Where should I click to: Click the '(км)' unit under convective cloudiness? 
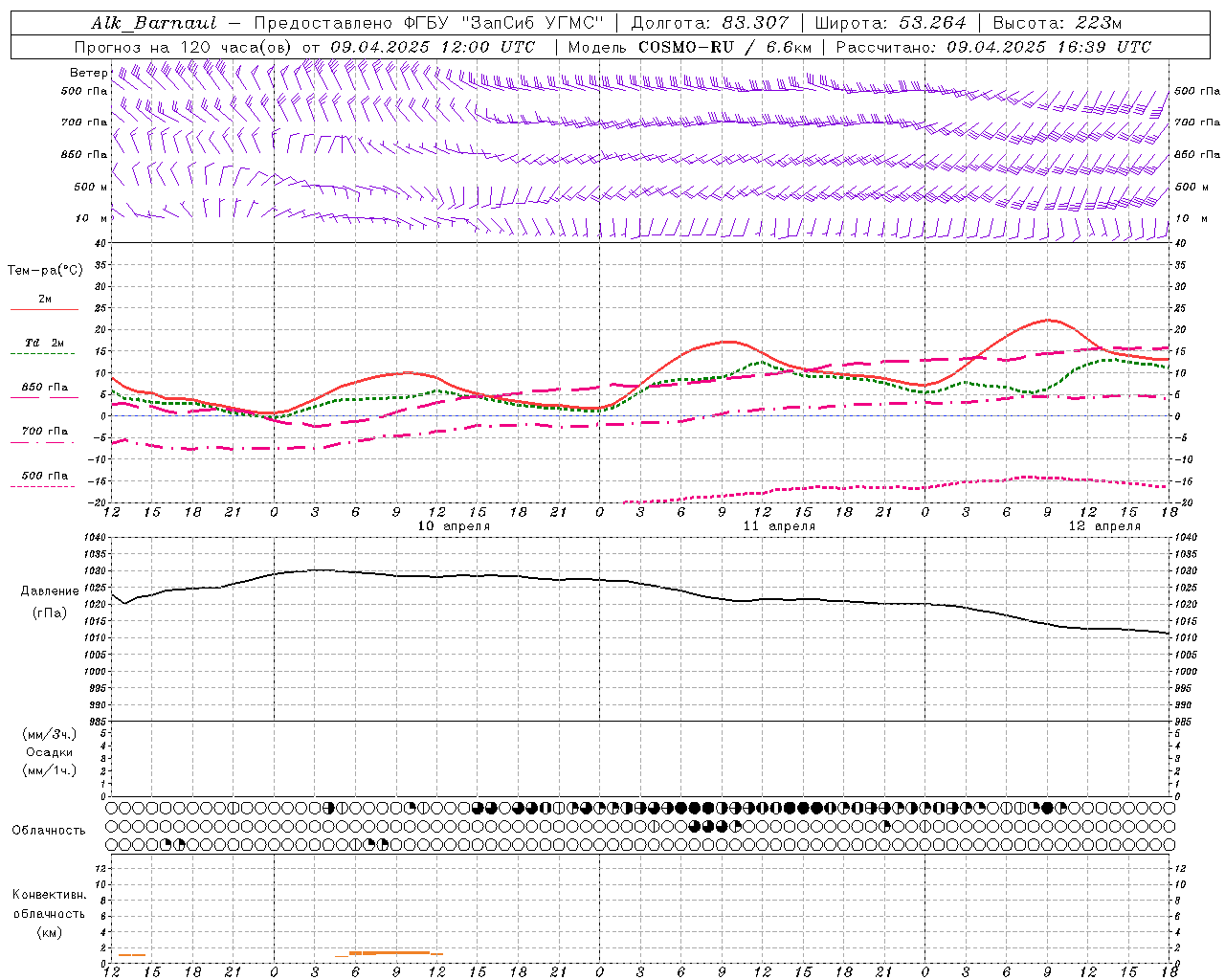(x=50, y=932)
